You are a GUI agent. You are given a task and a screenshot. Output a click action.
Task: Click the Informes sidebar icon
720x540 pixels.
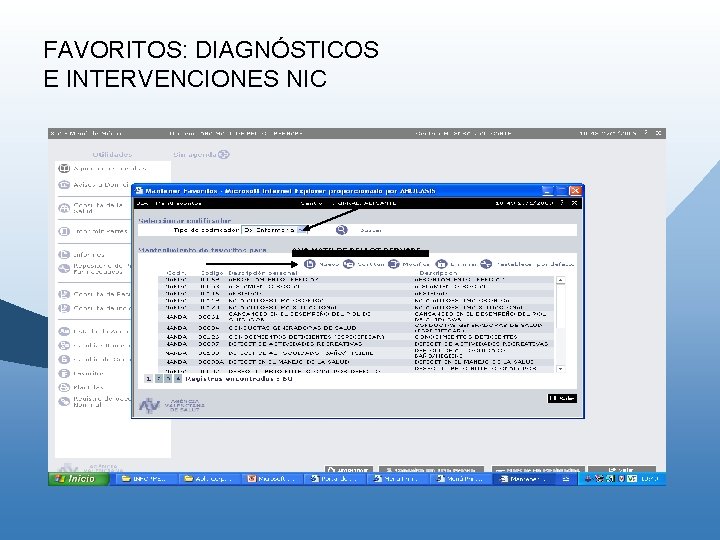point(64,254)
